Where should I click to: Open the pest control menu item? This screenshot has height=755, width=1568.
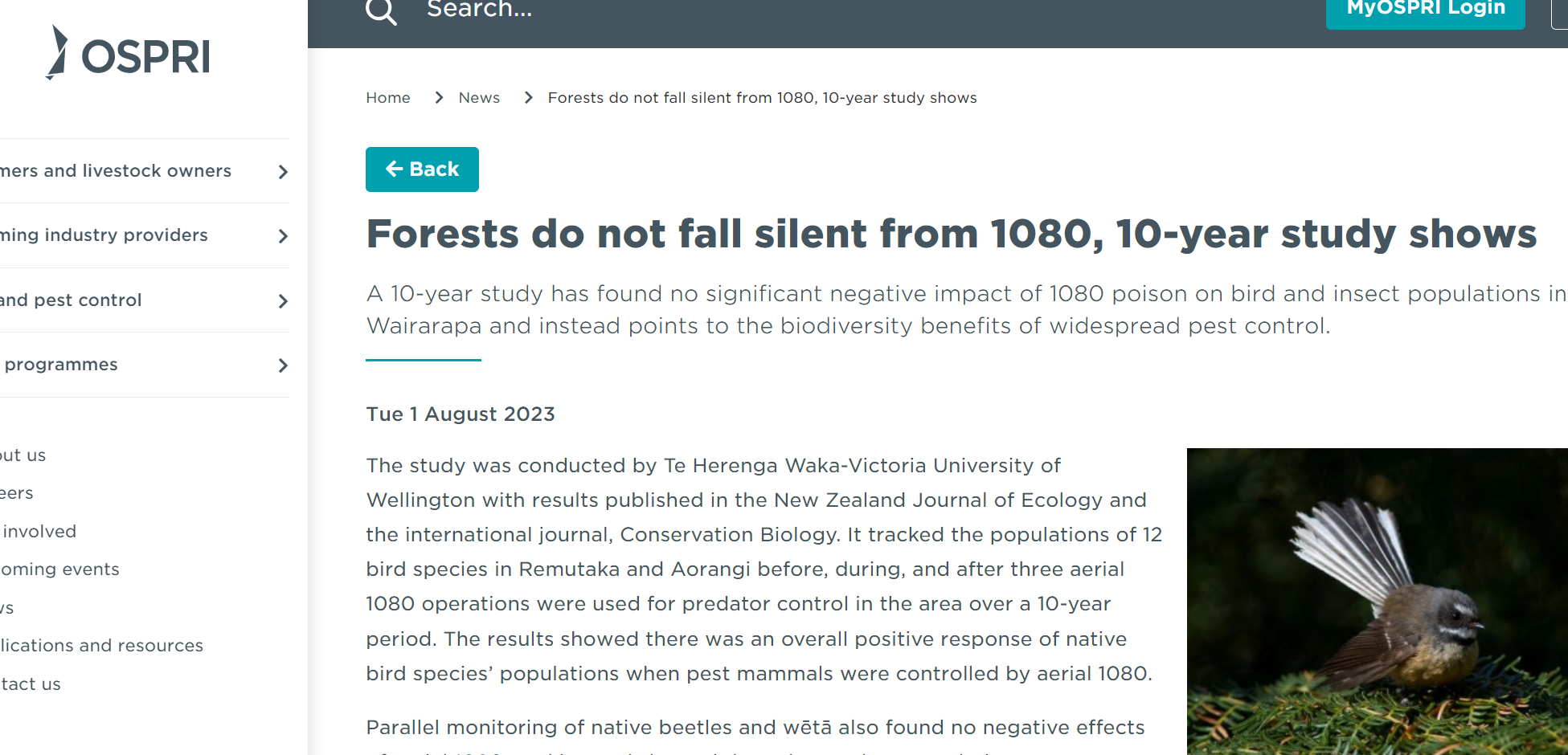click(x=71, y=300)
